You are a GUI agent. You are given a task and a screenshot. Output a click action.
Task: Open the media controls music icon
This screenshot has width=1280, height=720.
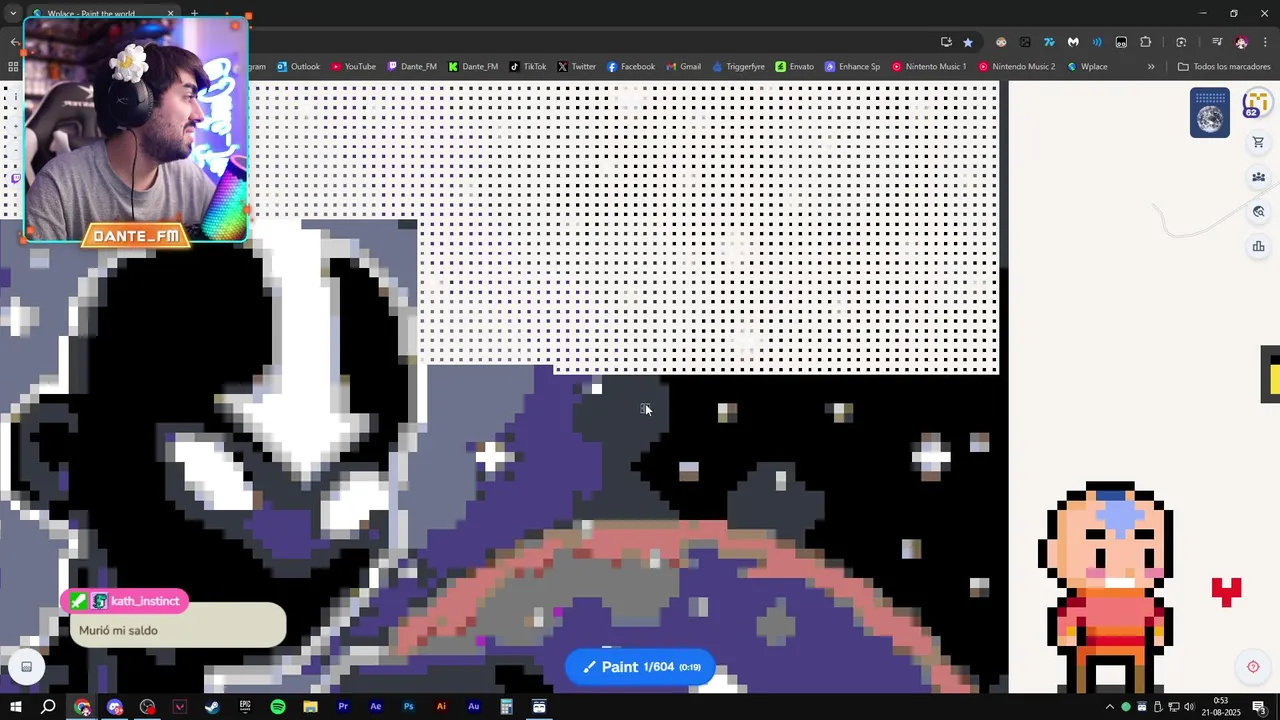point(1217,42)
